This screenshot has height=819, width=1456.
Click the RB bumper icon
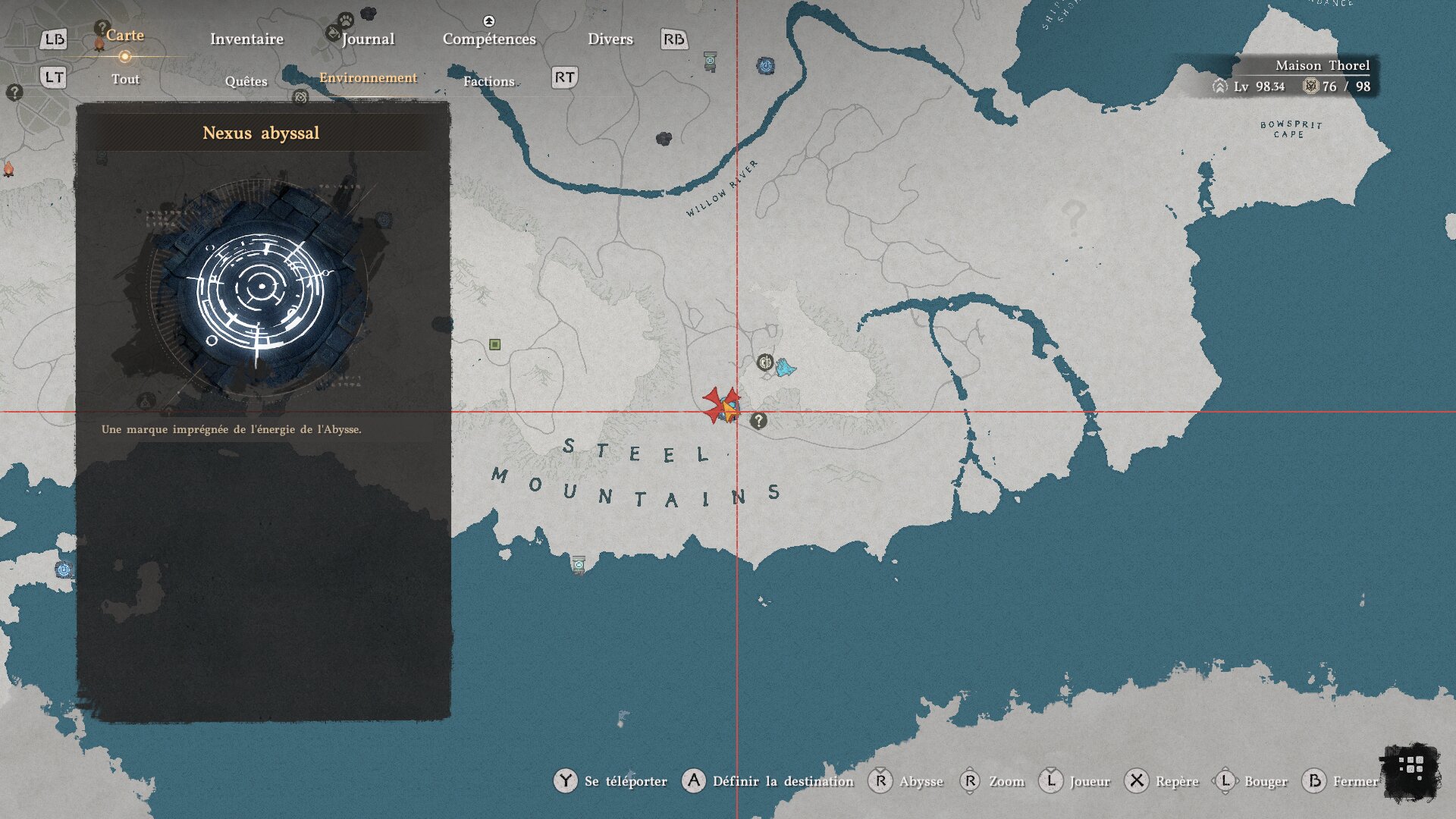coord(673,39)
